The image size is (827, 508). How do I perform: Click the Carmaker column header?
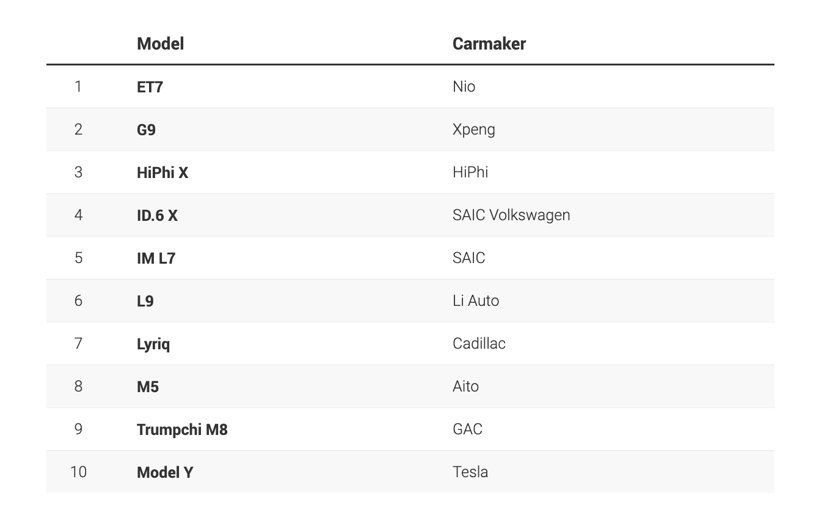pyautogui.click(x=489, y=44)
